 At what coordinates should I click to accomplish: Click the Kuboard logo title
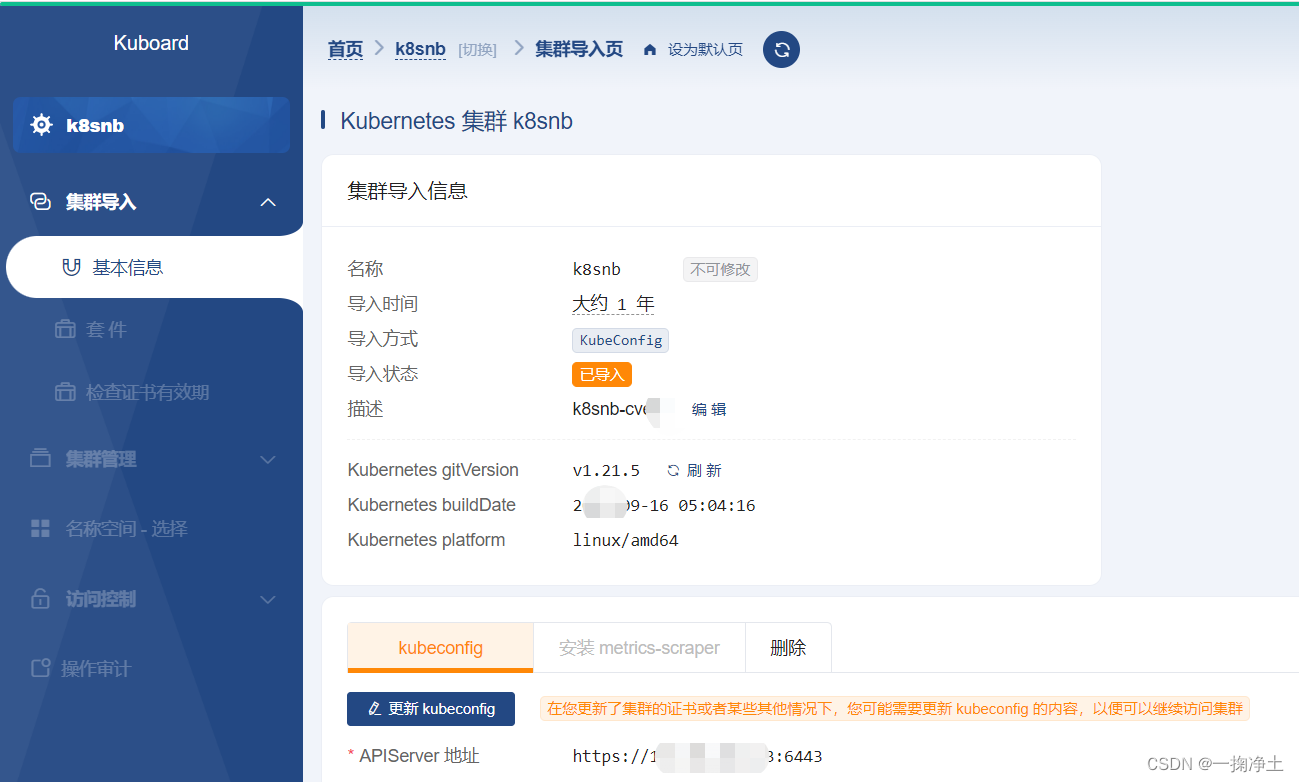[x=151, y=43]
